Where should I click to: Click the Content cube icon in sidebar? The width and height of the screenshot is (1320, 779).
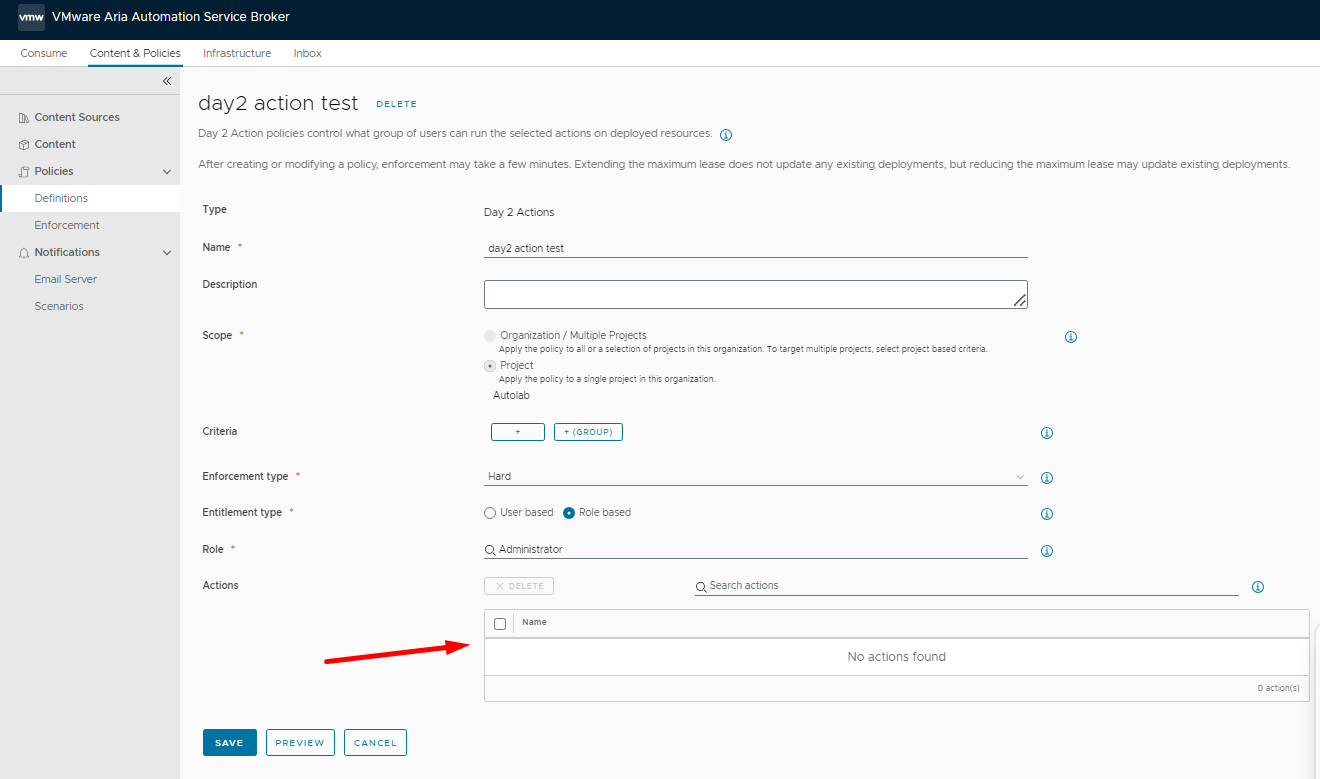click(24, 145)
